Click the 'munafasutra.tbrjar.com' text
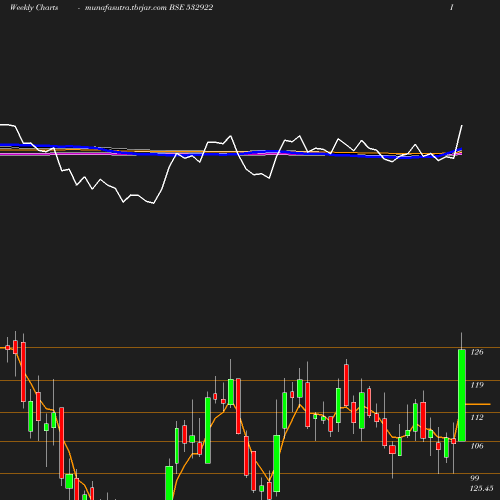The width and height of the screenshot is (500, 500). pyautogui.click(x=126, y=8)
